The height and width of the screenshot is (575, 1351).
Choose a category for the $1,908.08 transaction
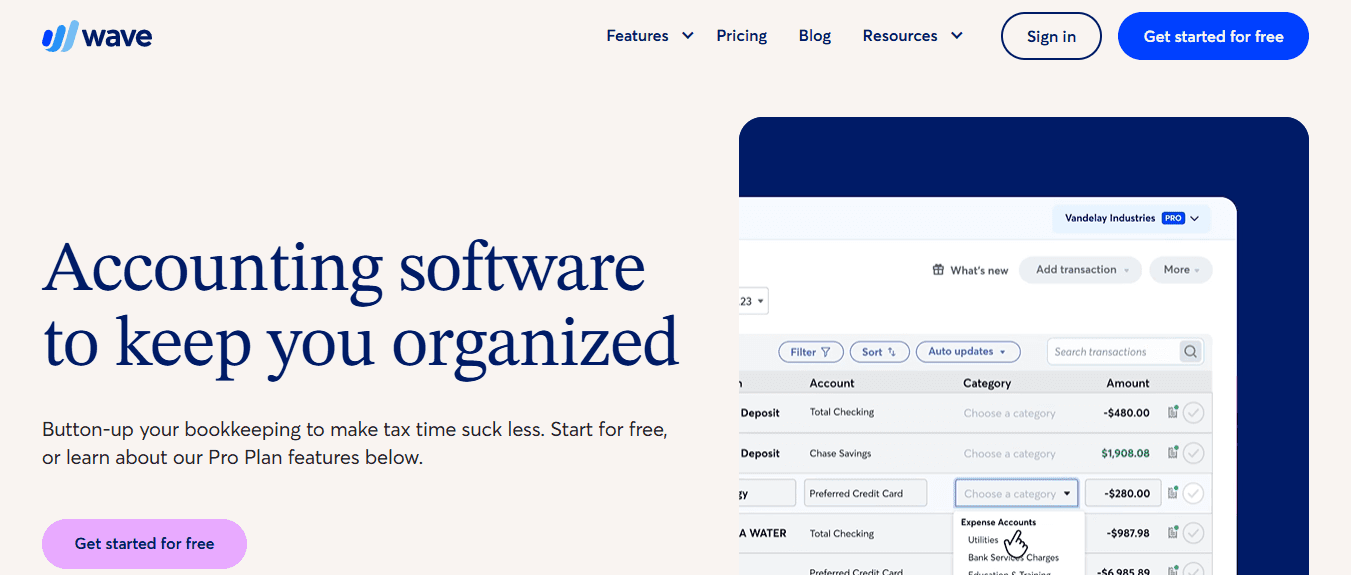coord(1009,454)
